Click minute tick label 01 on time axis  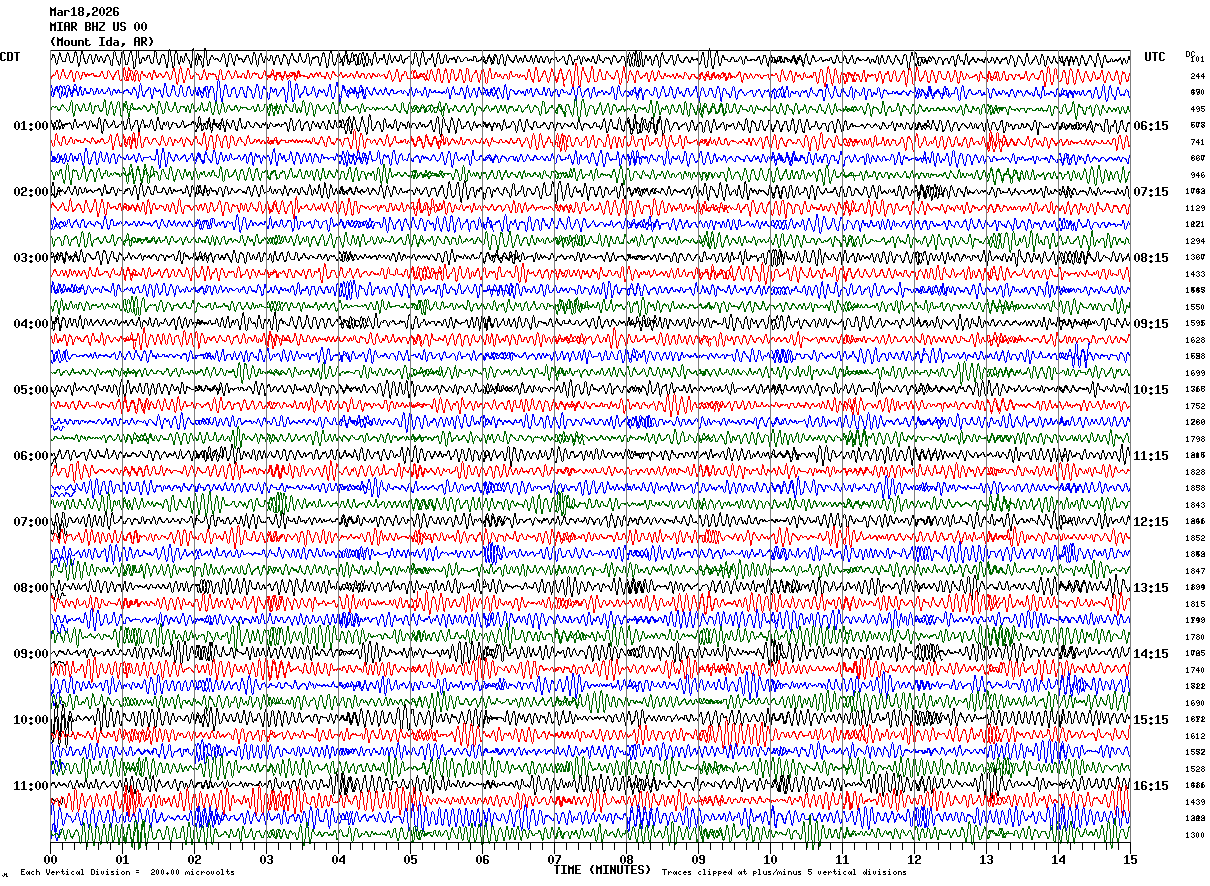click(122, 860)
